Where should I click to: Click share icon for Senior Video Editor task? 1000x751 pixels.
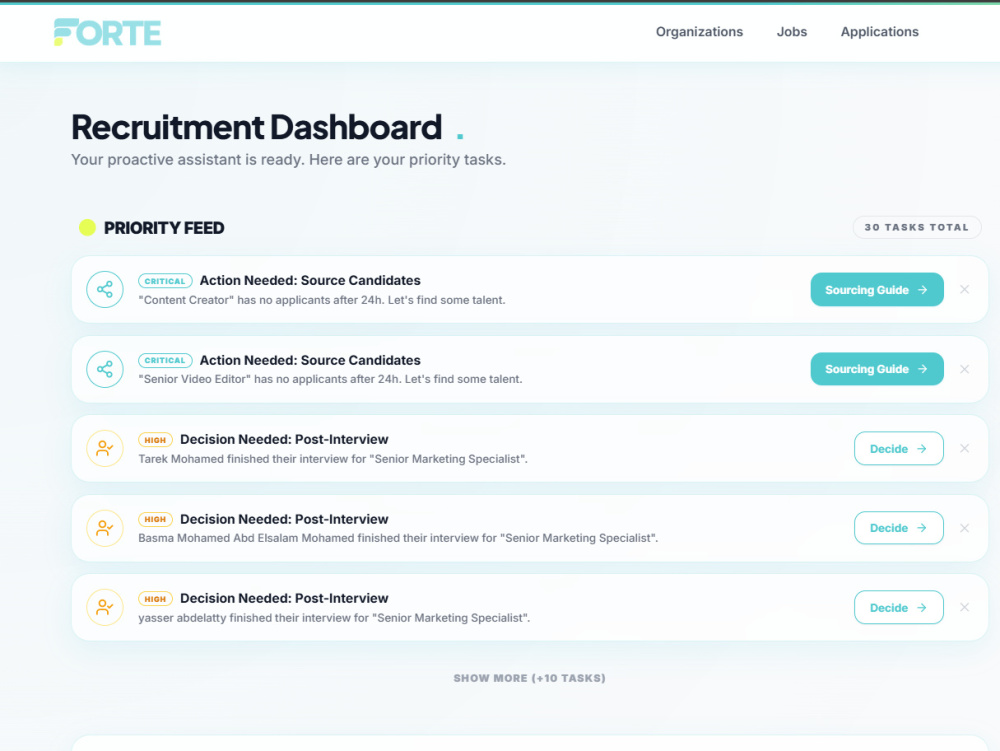pyautogui.click(x=105, y=369)
